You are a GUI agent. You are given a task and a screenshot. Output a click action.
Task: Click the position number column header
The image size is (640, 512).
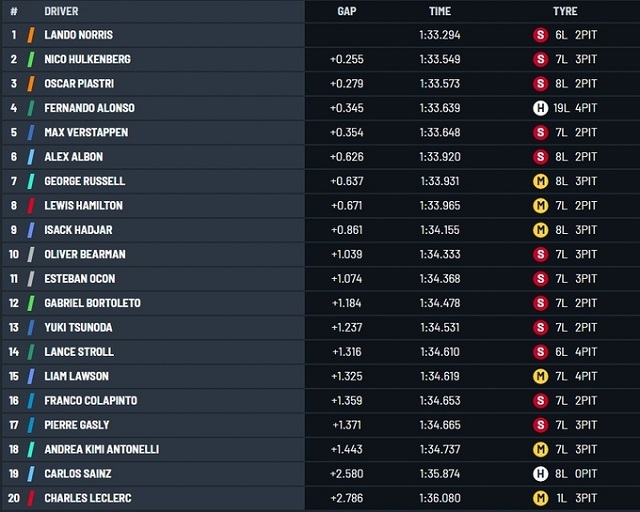[x=14, y=11]
